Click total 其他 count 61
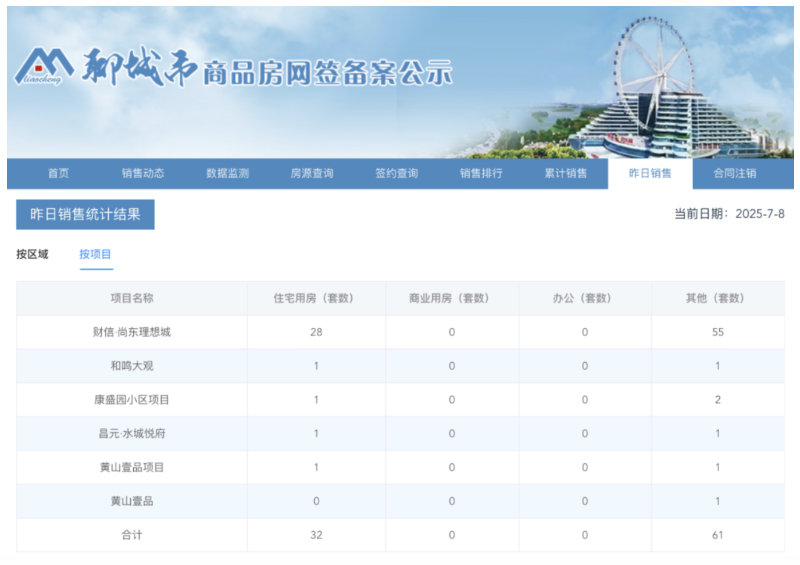Screen dimensions: 800x565 click(718, 535)
